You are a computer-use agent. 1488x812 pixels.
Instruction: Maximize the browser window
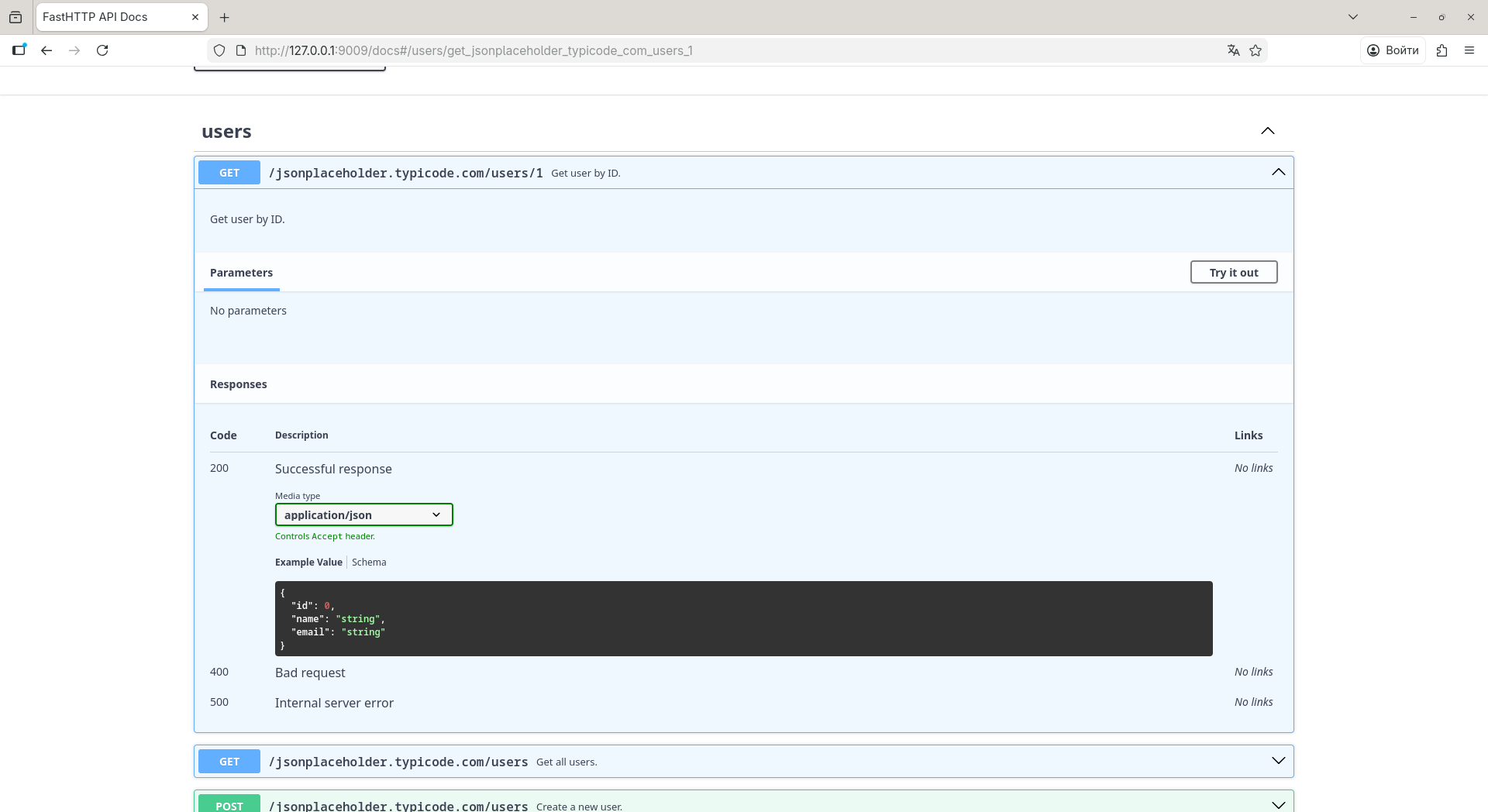tap(1441, 17)
